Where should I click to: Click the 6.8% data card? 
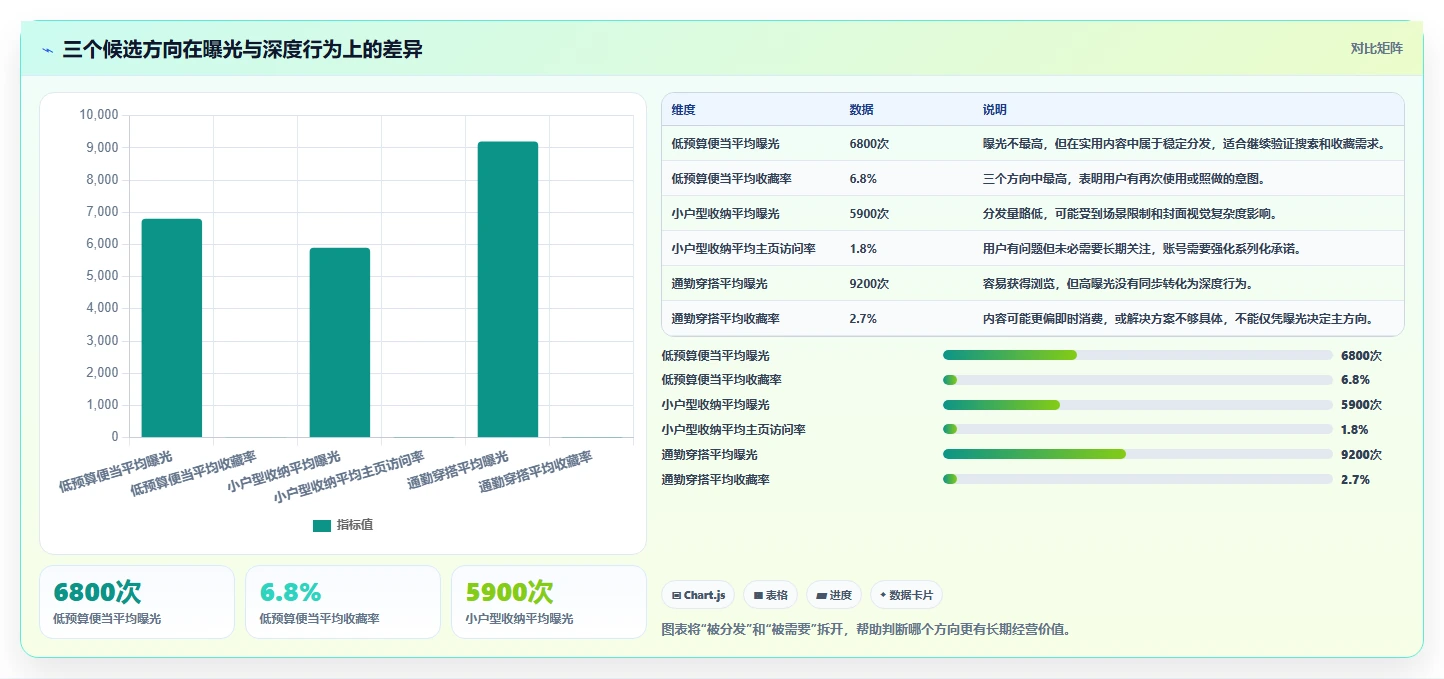point(343,602)
